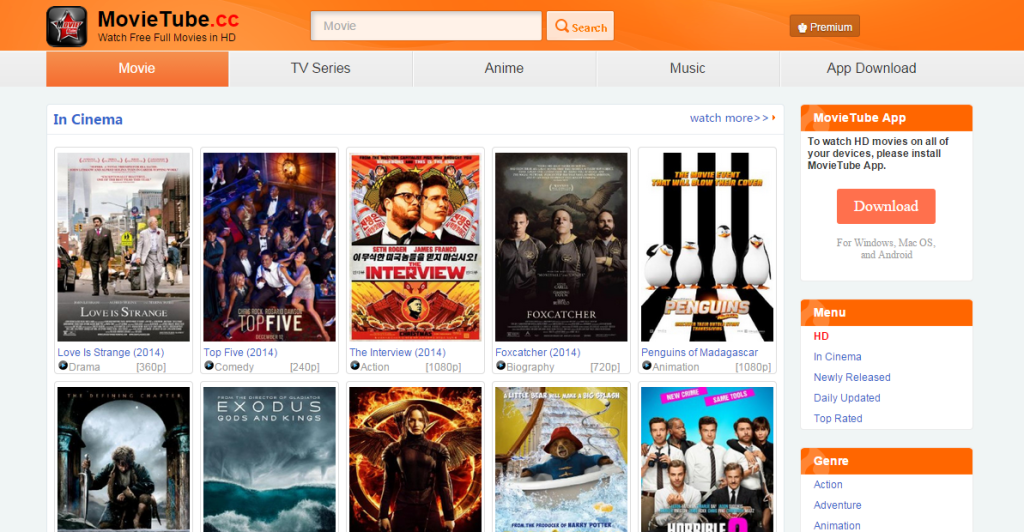Screen dimensions: 1024x532
Task: Click the MovieTube star logo icon
Action: pos(67,27)
